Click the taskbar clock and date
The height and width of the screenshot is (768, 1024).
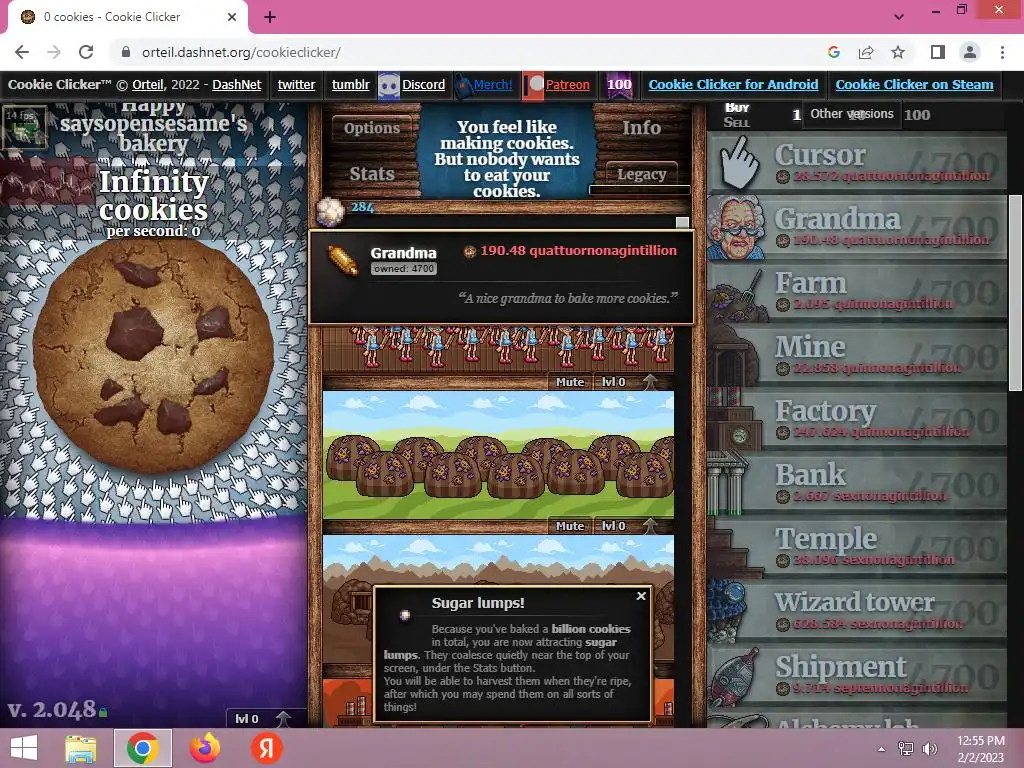click(x=980, y=749)
